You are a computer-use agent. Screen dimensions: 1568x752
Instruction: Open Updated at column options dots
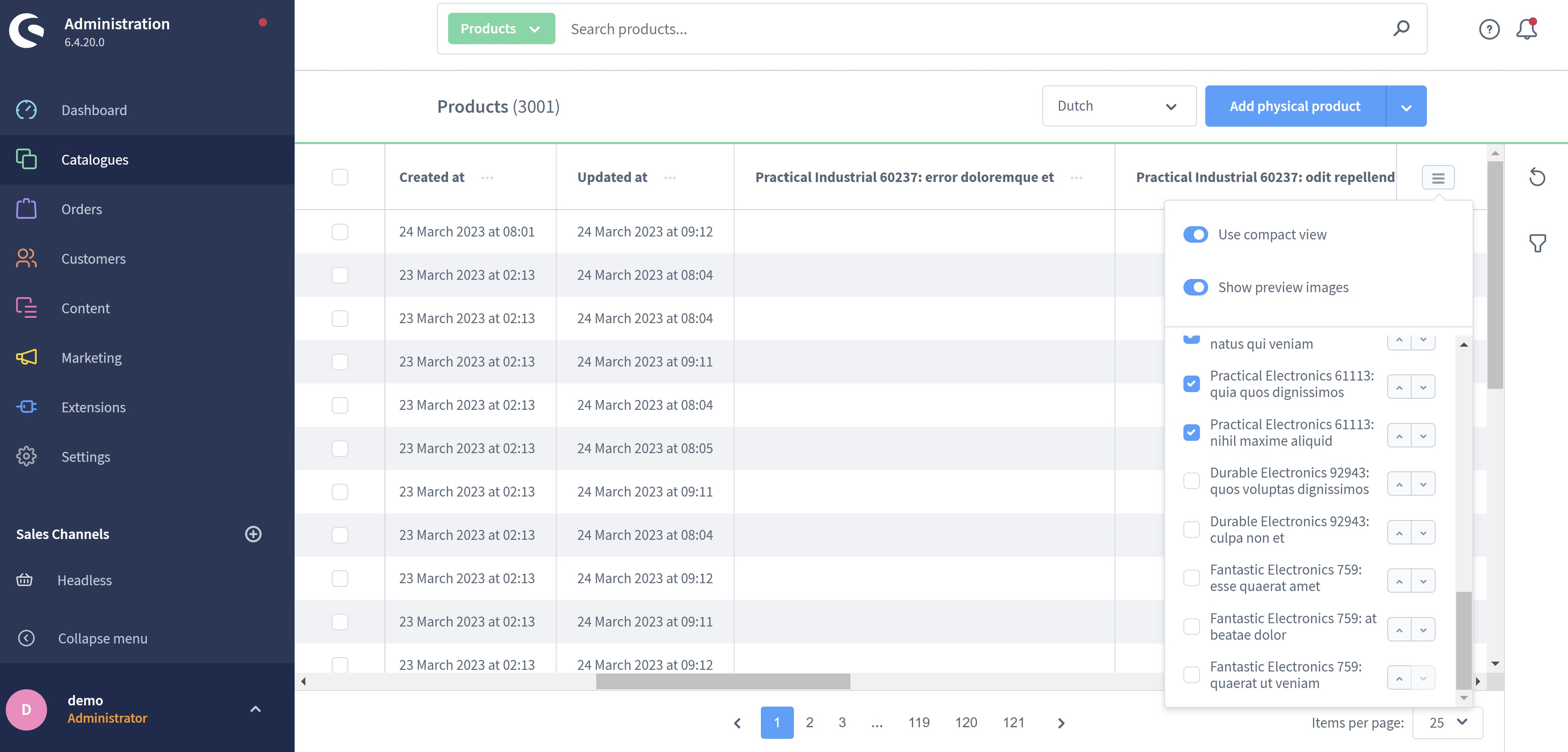670,178
